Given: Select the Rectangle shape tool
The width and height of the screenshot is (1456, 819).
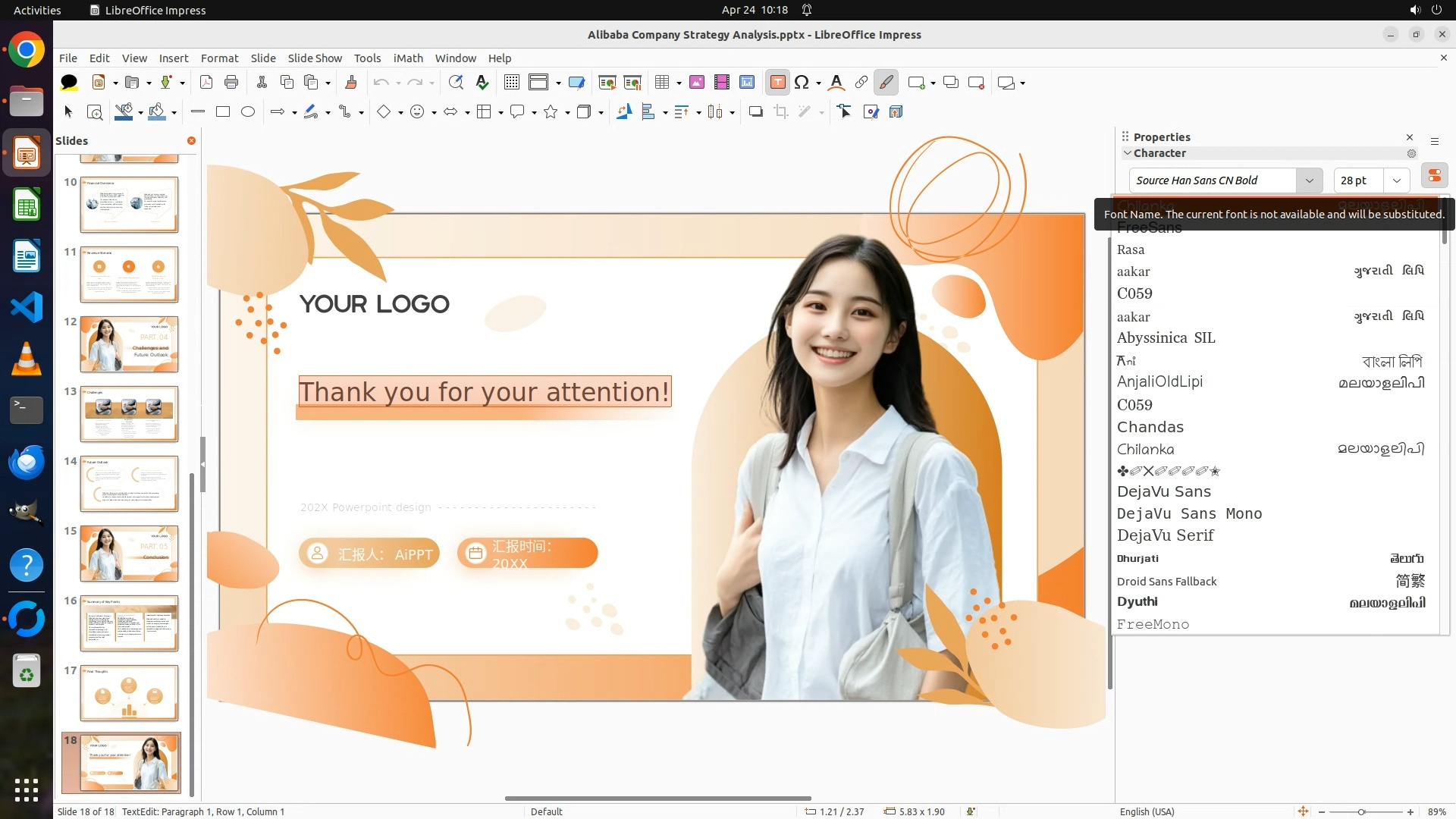Looking at the screenshot, I should tap(223, 112).
